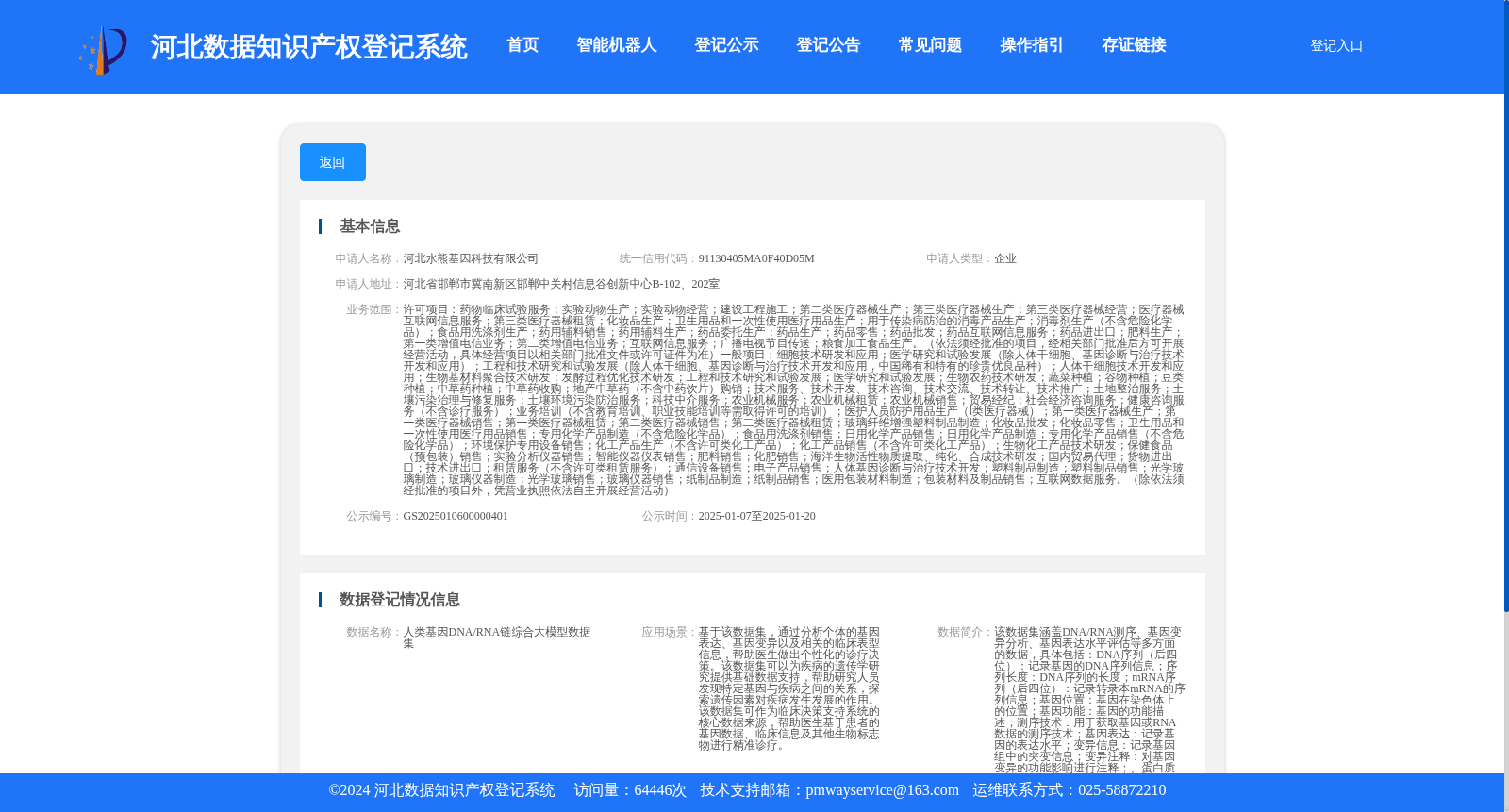Open the 智能机器人 menu item
The width and height of the screenshot is (1509, 812).
click(x=617, y=45)
